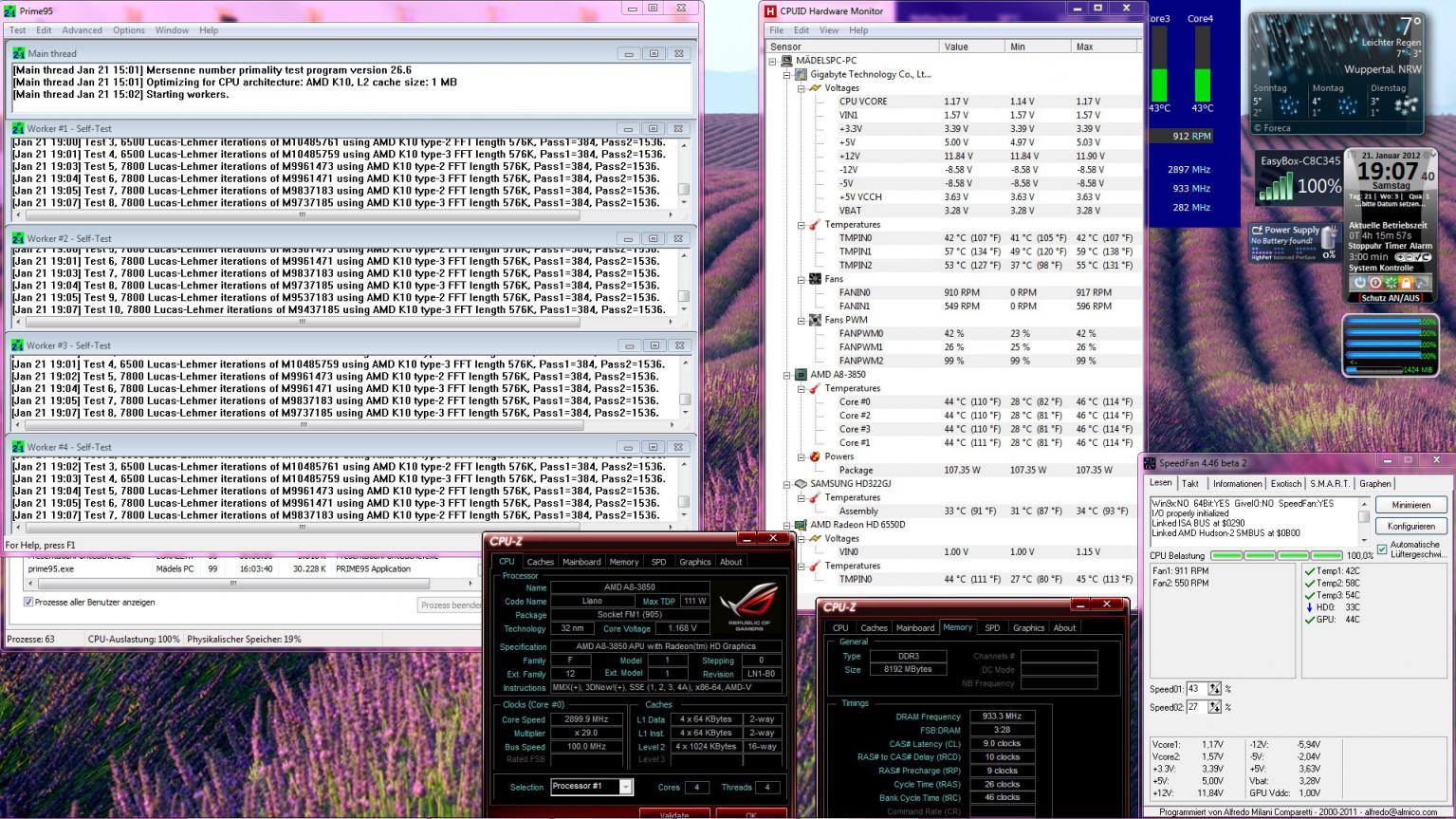The height and width of the screenshot is (819, 1456).
Task: Click the orange lock icon in System Kontrolle
Action: pos(1406,283)
